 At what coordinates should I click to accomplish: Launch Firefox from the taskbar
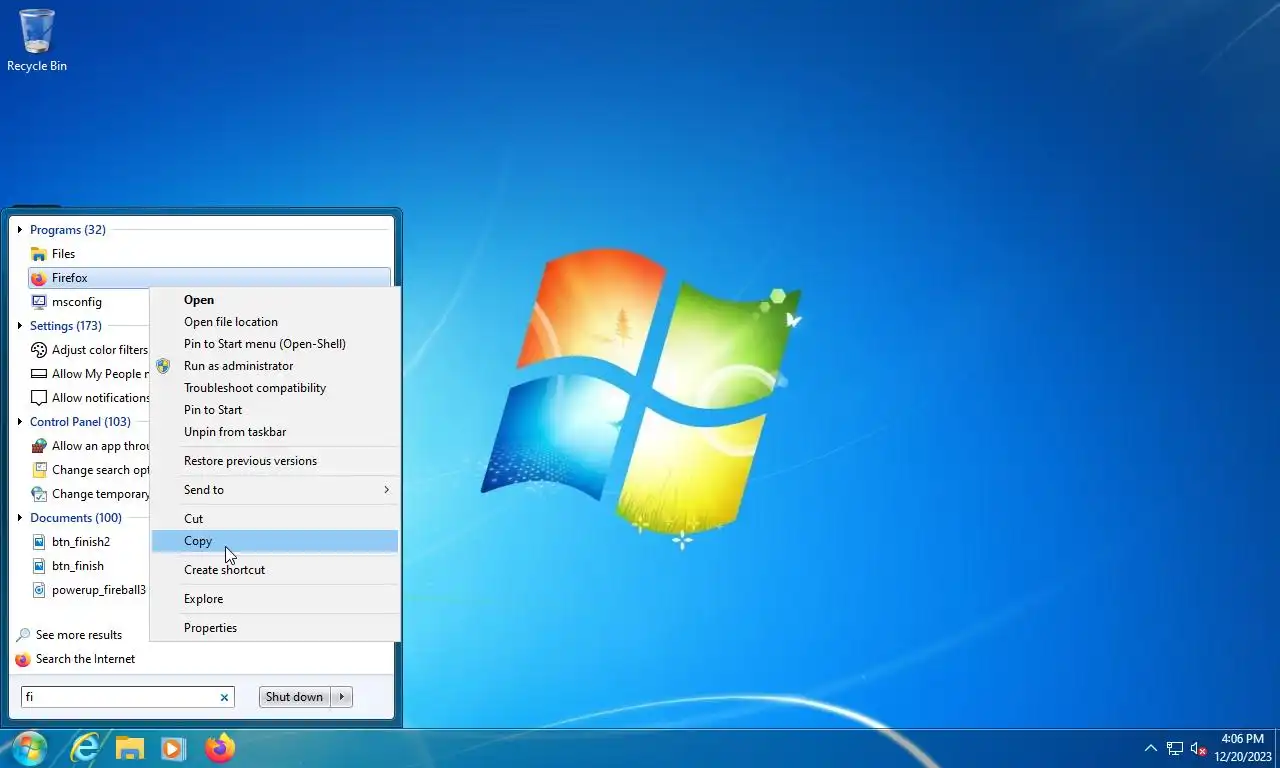click(x=220, y=748)
